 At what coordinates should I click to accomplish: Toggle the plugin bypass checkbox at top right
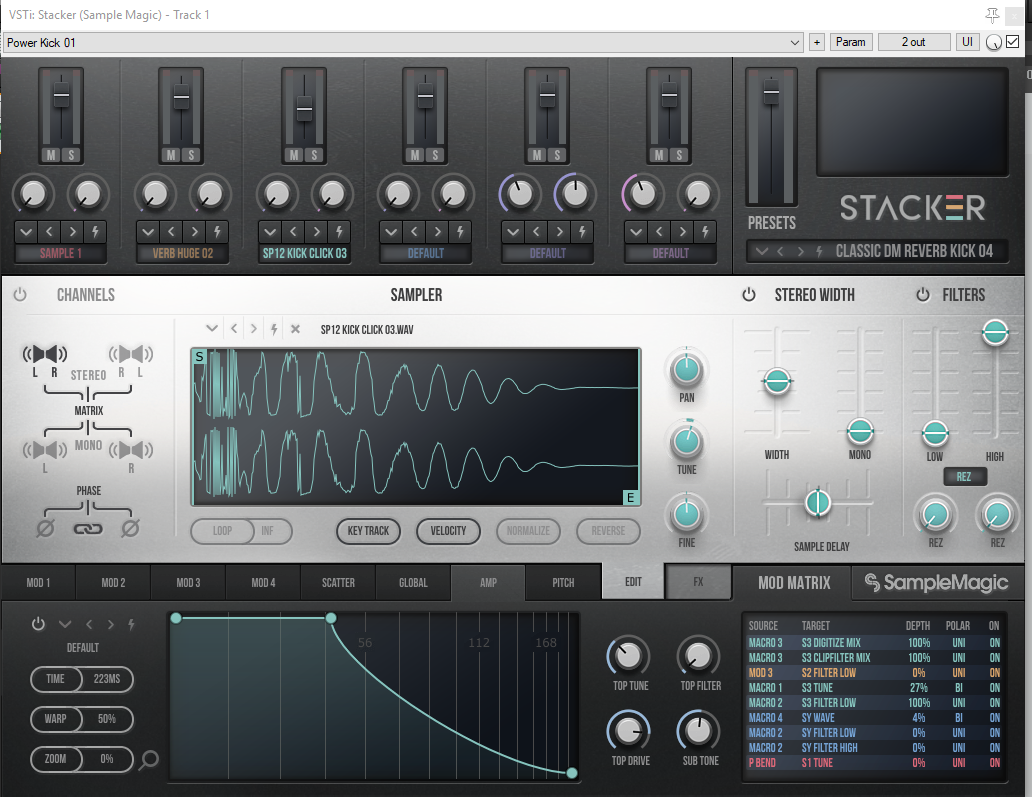tap(1012, 42)
